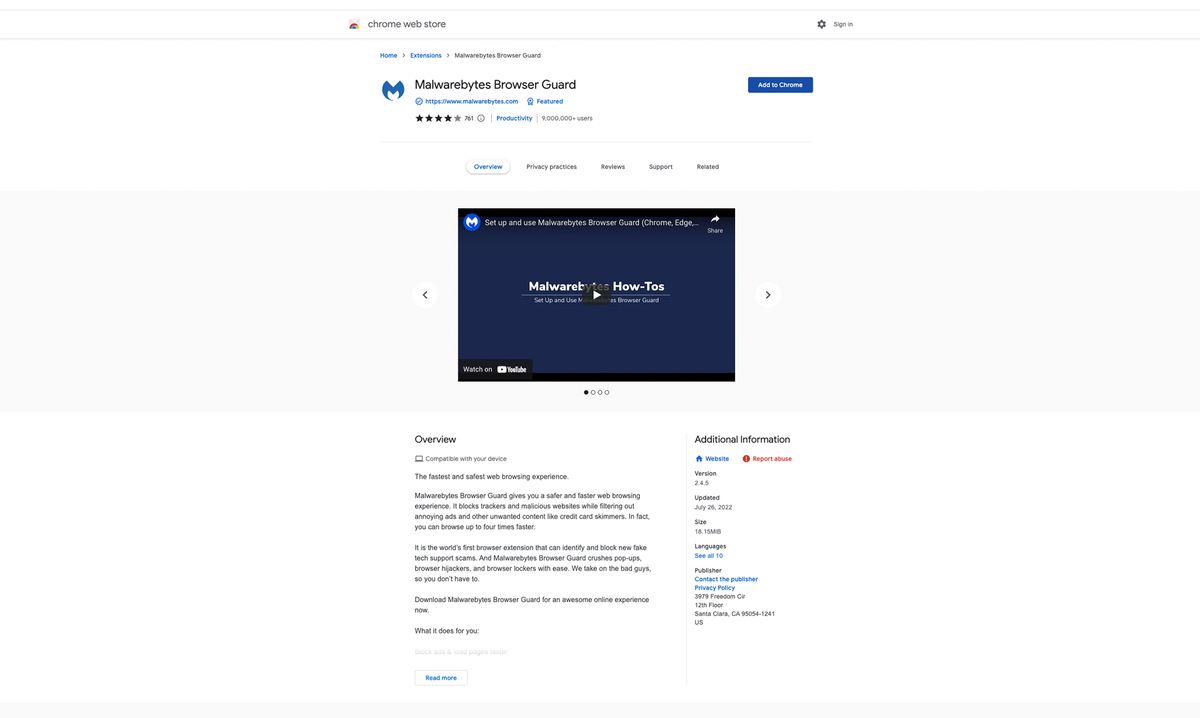Click the video title text

point(592,223)
